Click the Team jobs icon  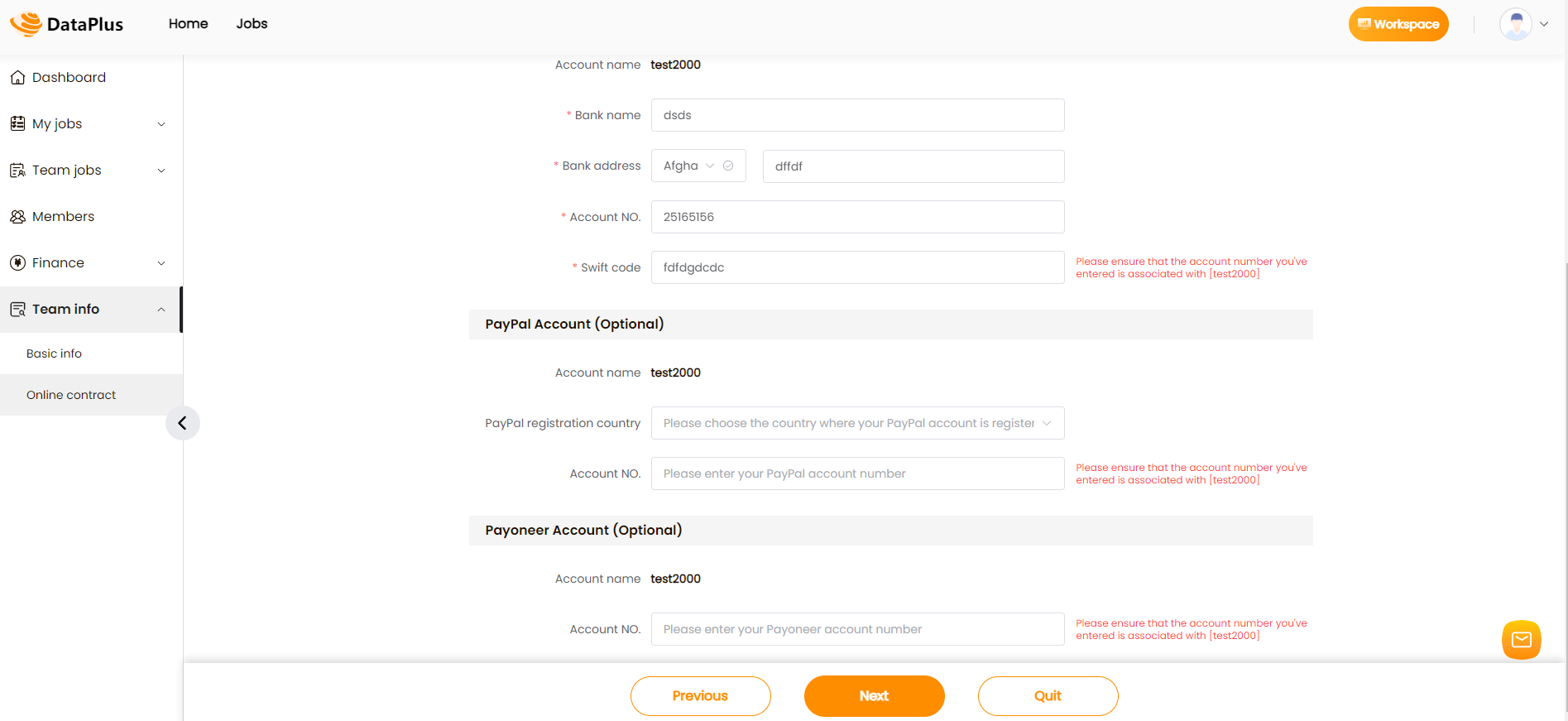tap(17, 171)
